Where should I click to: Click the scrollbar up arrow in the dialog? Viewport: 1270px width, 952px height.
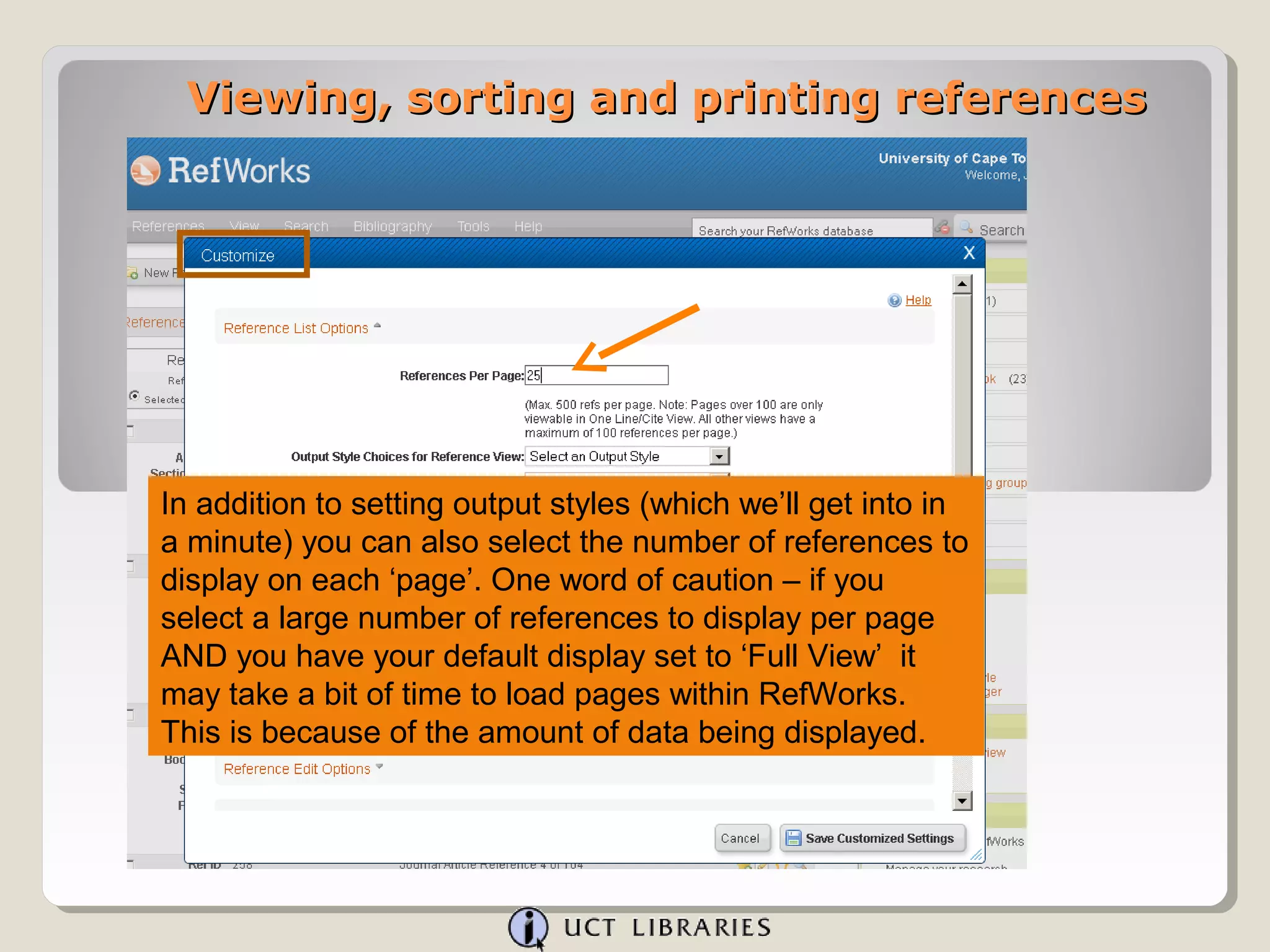(962, 284)
